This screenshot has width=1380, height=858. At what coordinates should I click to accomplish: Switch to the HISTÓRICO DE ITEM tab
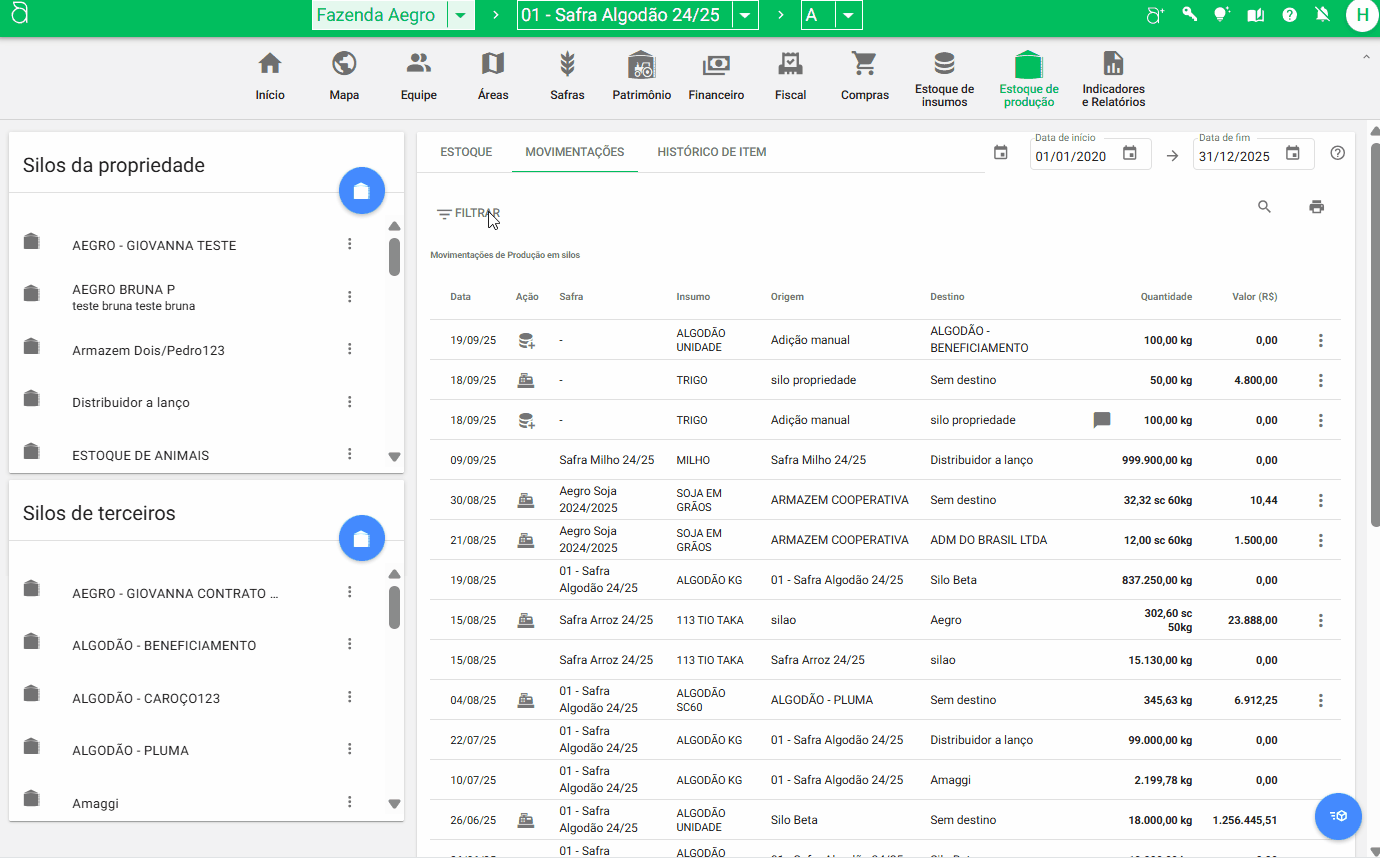click(x=711, y=152)
